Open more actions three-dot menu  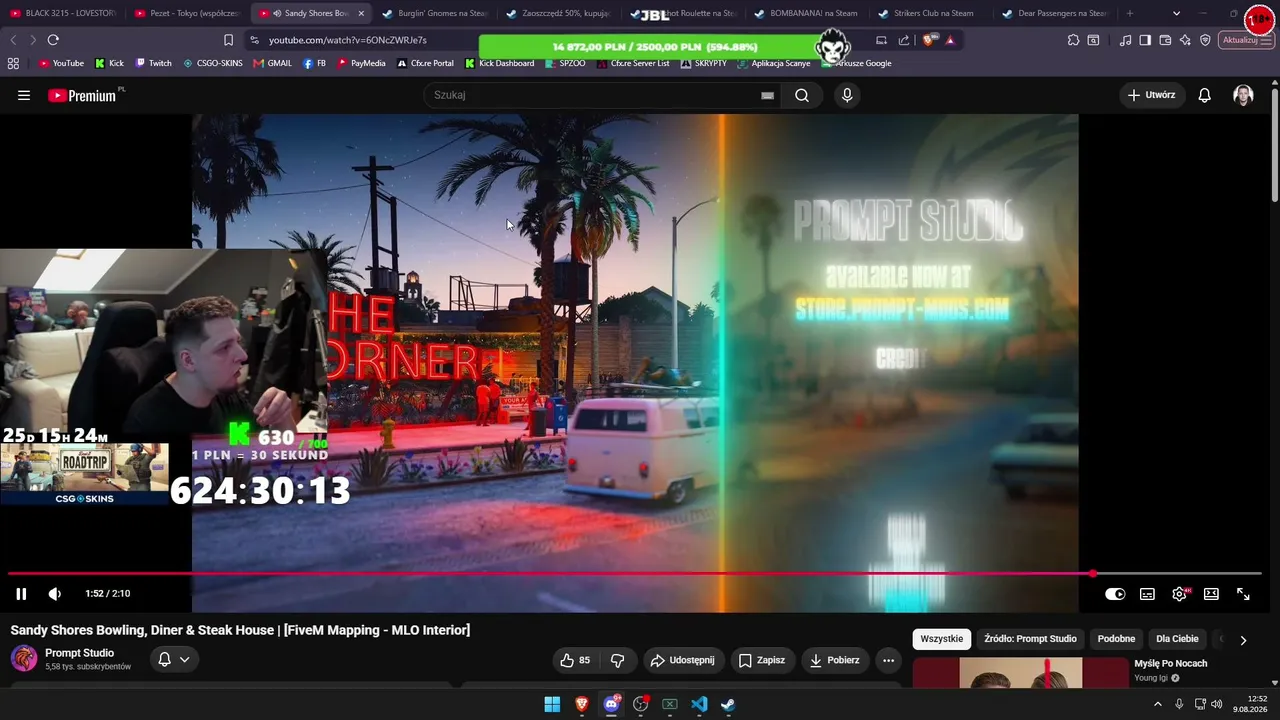point(888,660)
